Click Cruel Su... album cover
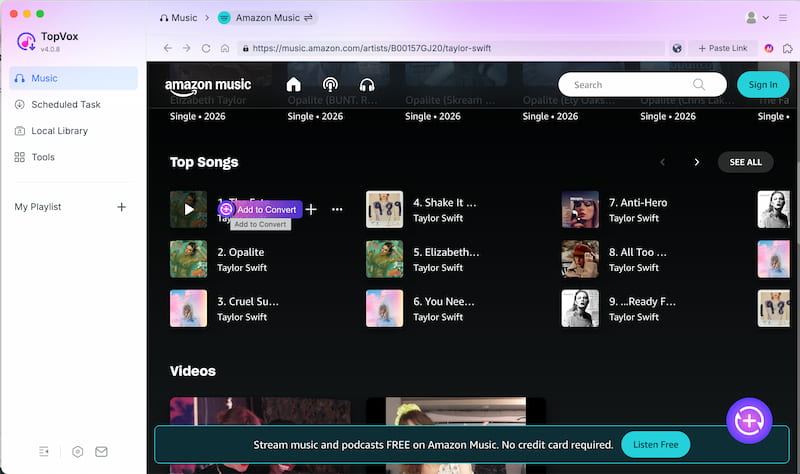This screenshot has height=474, width=800. click(x=189, y=309)
